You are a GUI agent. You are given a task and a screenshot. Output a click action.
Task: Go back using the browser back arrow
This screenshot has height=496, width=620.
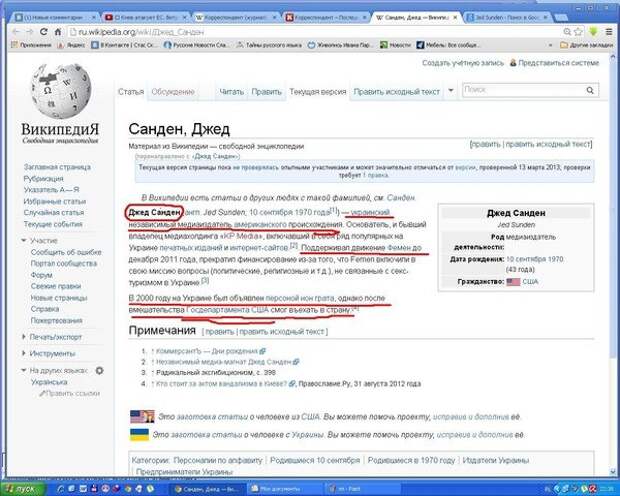pyautogui.click(x=16, y=32)
